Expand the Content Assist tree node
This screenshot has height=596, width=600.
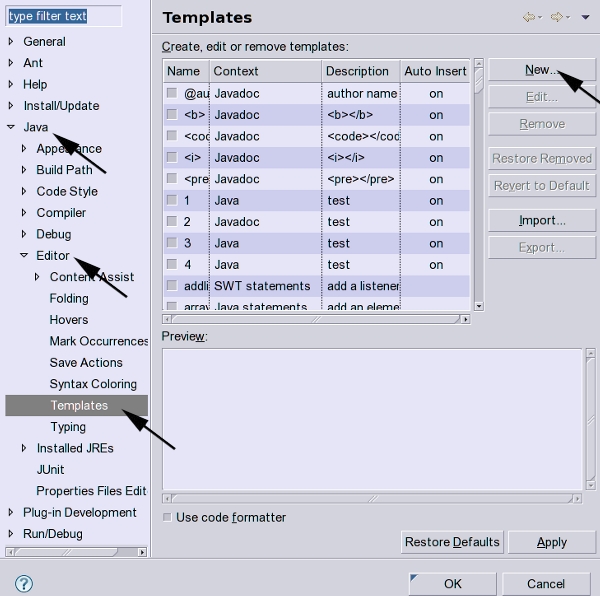coord(37,277)
